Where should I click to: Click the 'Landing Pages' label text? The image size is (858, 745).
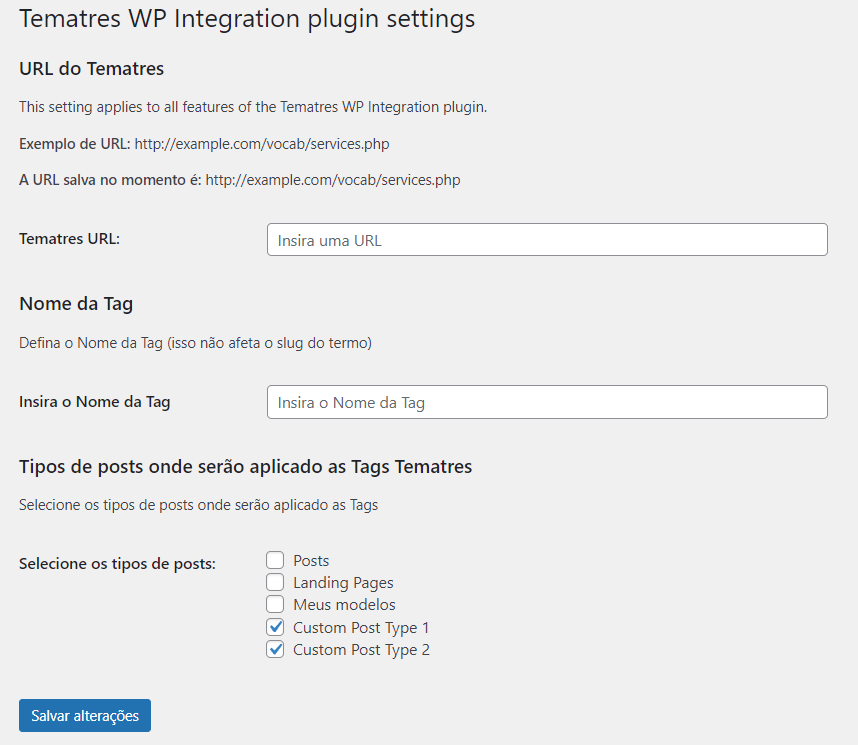(x=343, y=582)
